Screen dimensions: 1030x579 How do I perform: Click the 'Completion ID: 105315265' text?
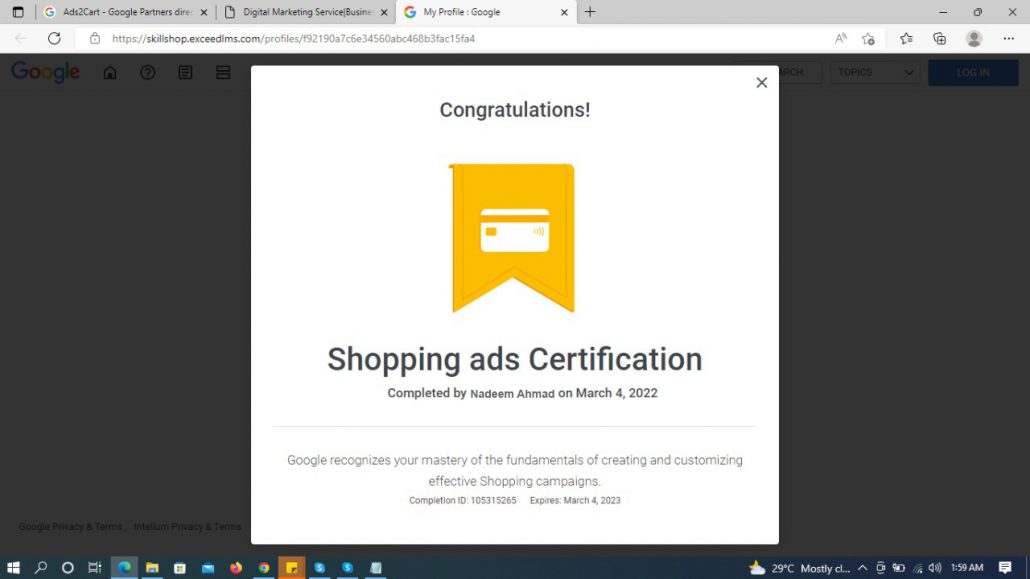(462, 500)
